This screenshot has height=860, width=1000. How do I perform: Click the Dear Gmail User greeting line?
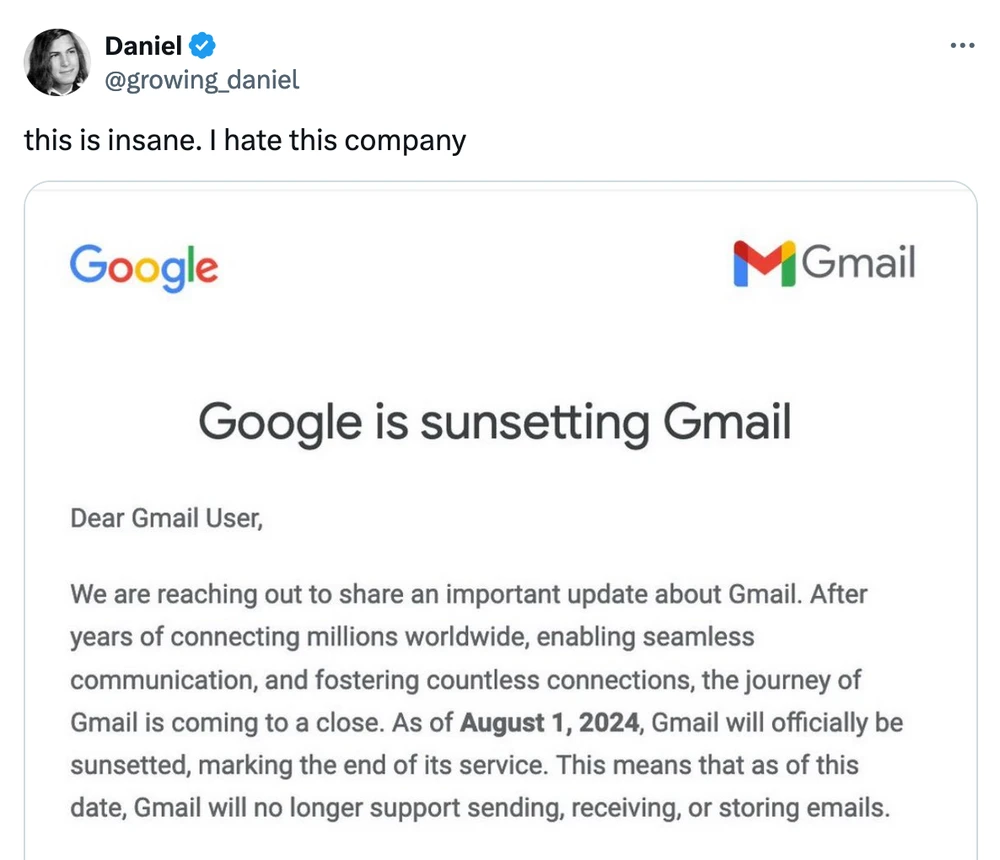pos(166,518)
